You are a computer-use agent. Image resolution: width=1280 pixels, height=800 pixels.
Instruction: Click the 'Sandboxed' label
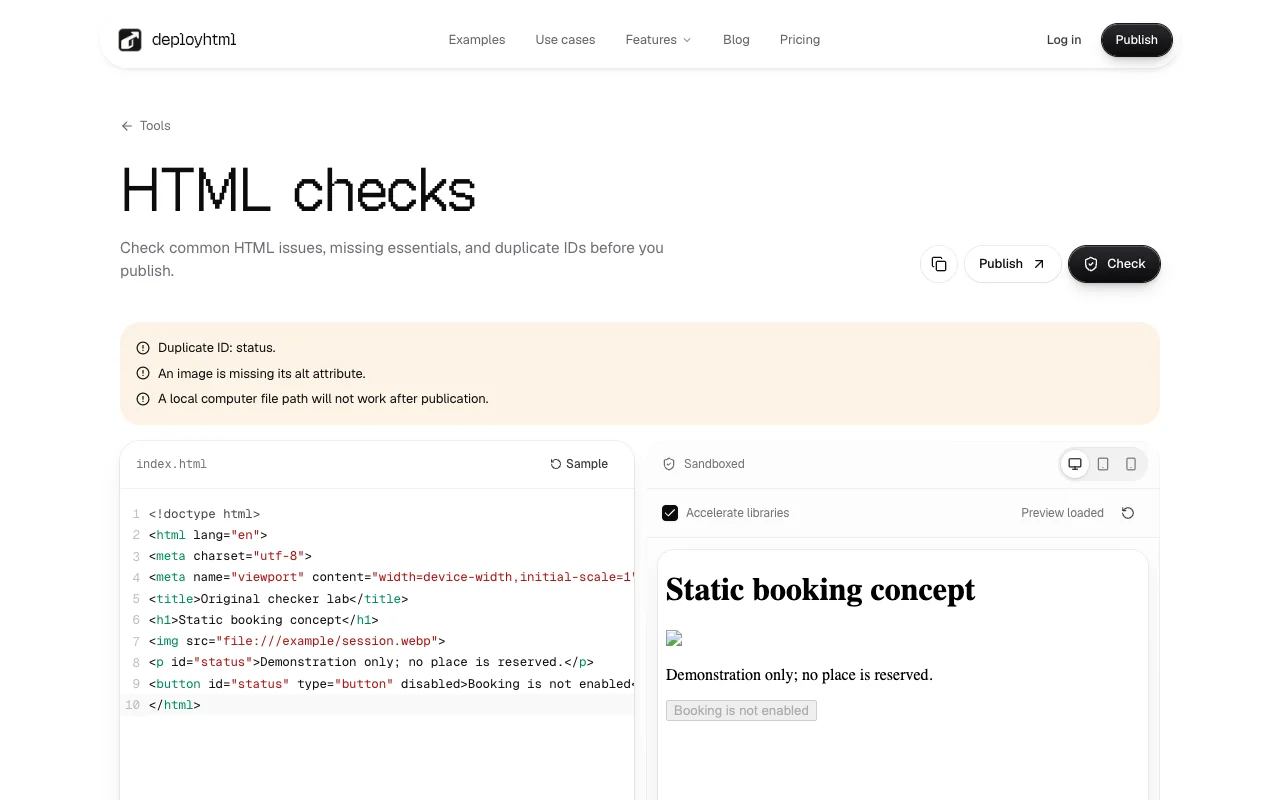714,464
